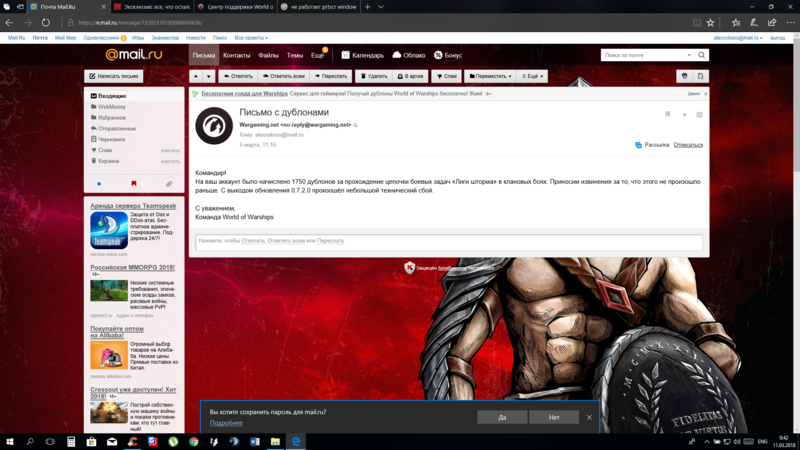Click in the mail search field

643,55
